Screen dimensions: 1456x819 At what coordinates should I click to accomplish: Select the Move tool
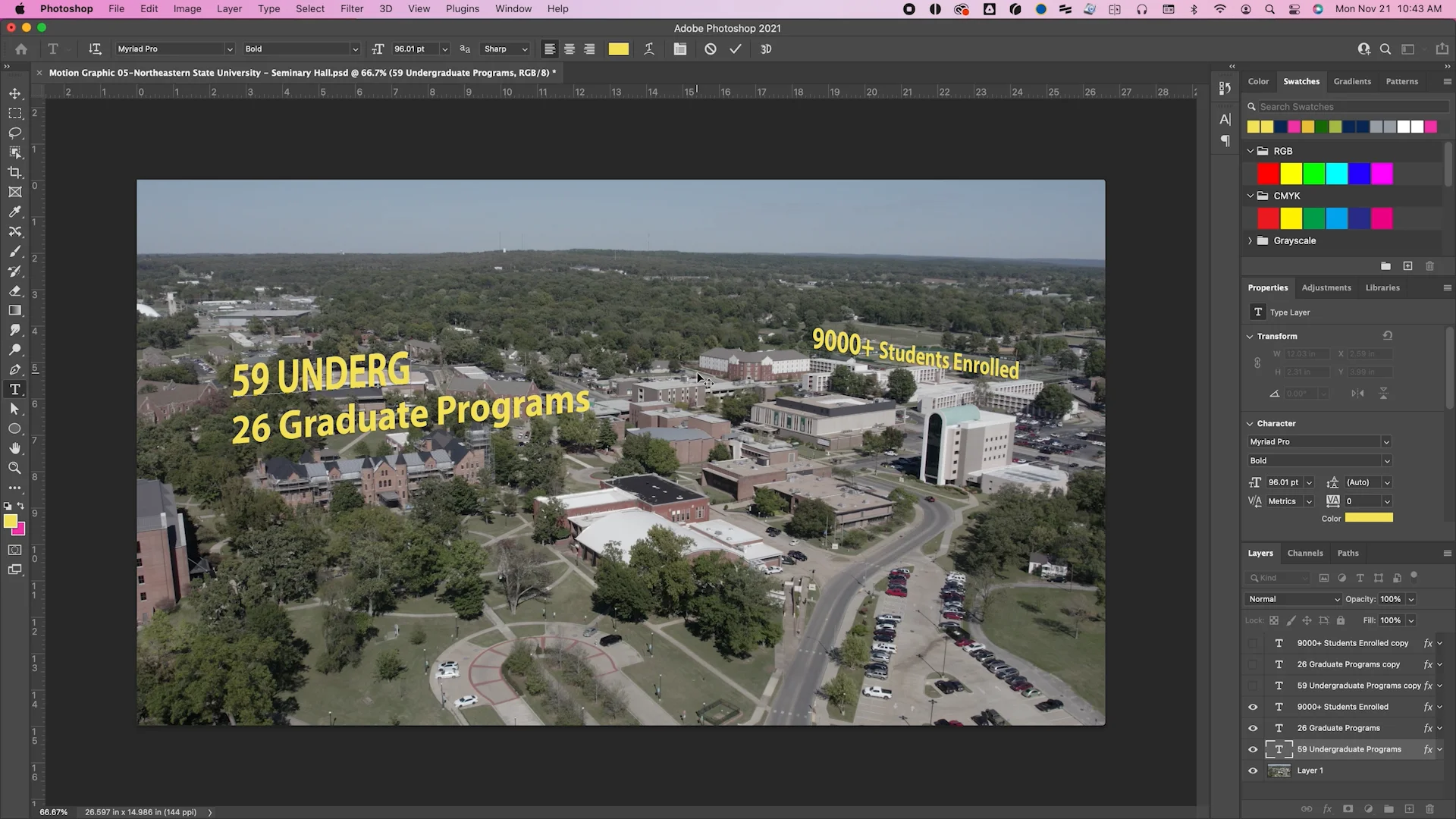tap(15, 93)
